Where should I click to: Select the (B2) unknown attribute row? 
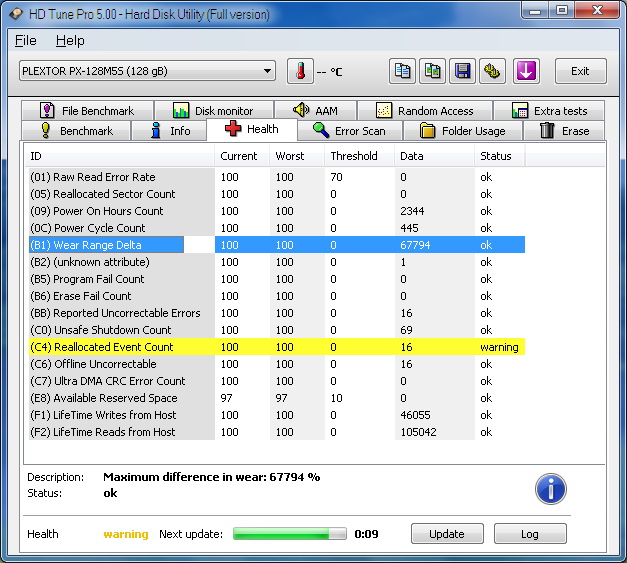tap(277, 262)
